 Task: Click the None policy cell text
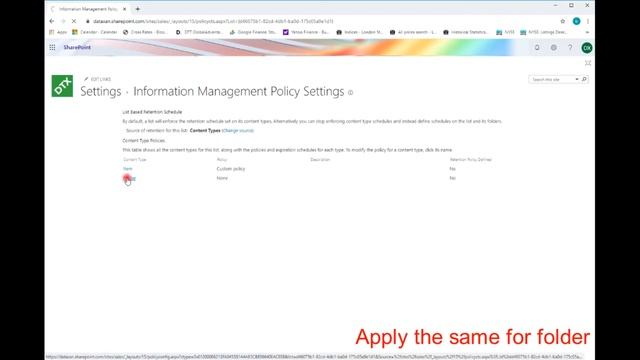point(222,178)
